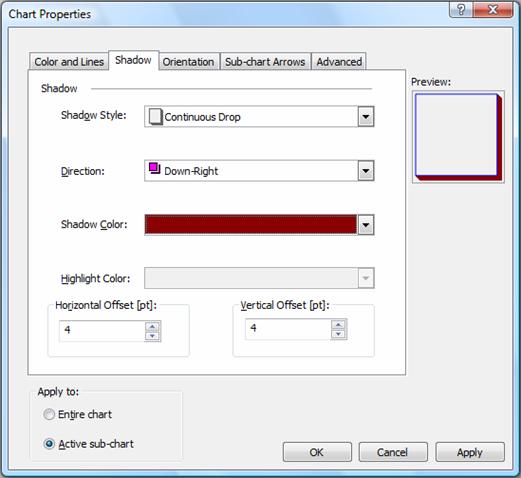Select the Entire chart radio button
The height and width of the screenshot is (478, 521).
(x=49, y=414)
